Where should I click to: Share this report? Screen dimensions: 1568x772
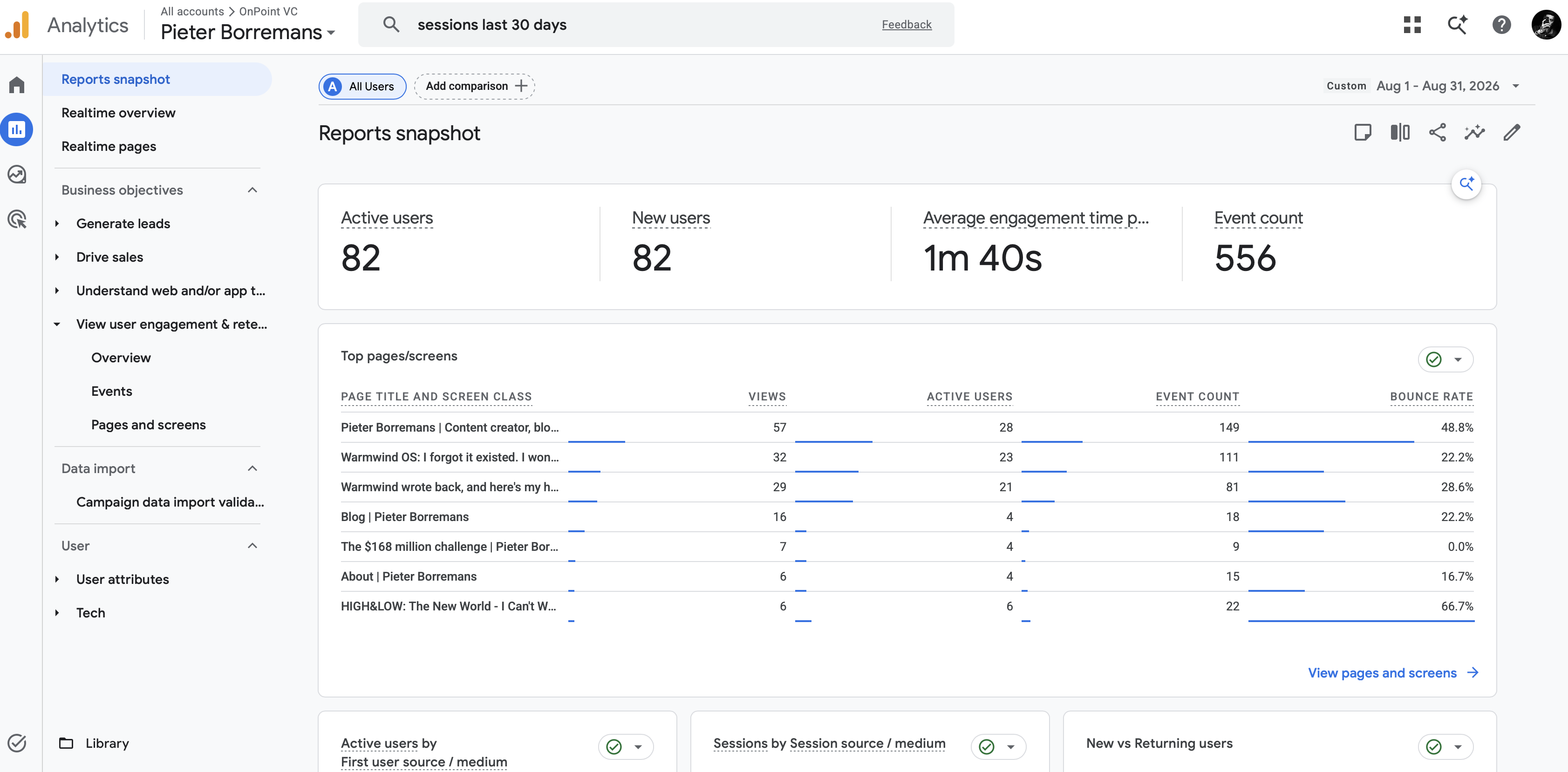[1437, 133]
